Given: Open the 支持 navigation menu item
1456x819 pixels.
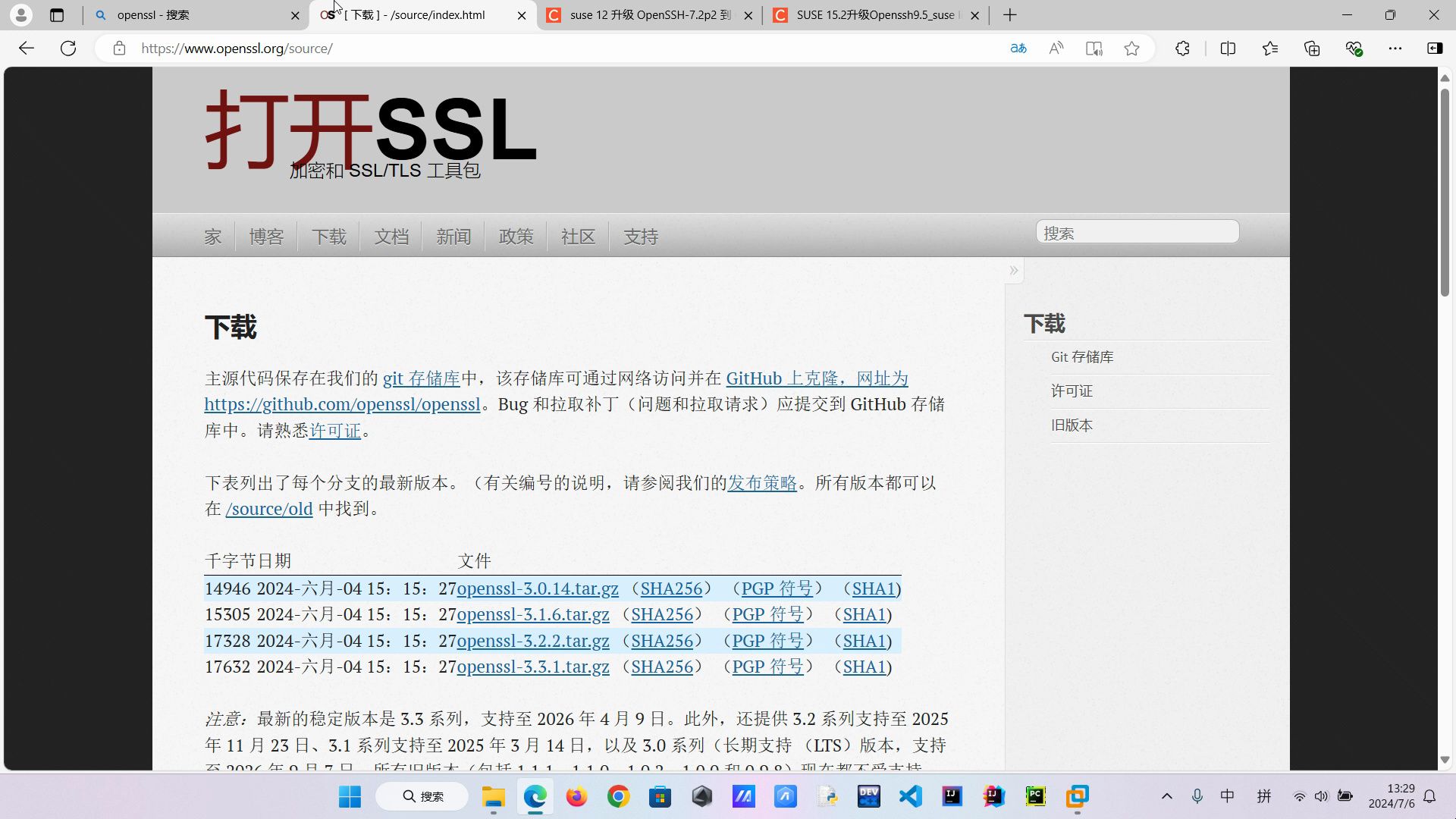Looking at the screenshot, I should 641,237.
